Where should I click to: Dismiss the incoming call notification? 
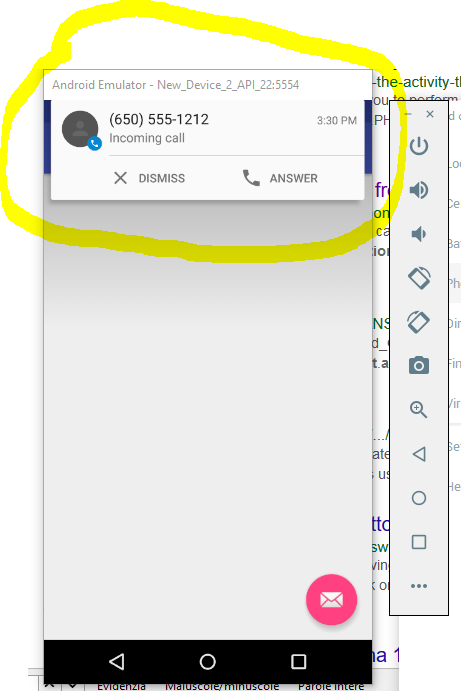149,178
